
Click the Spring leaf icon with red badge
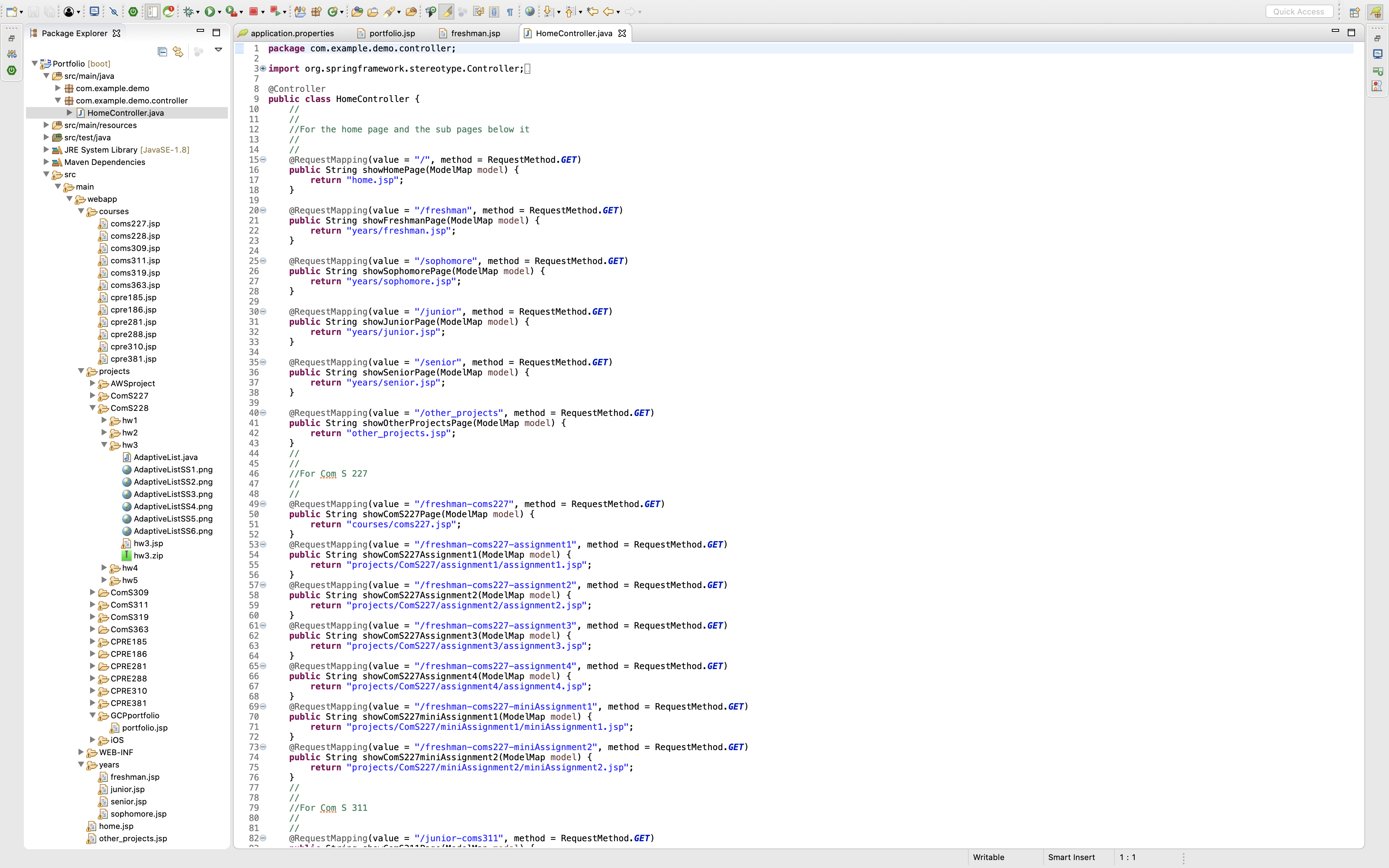[169, 12]
